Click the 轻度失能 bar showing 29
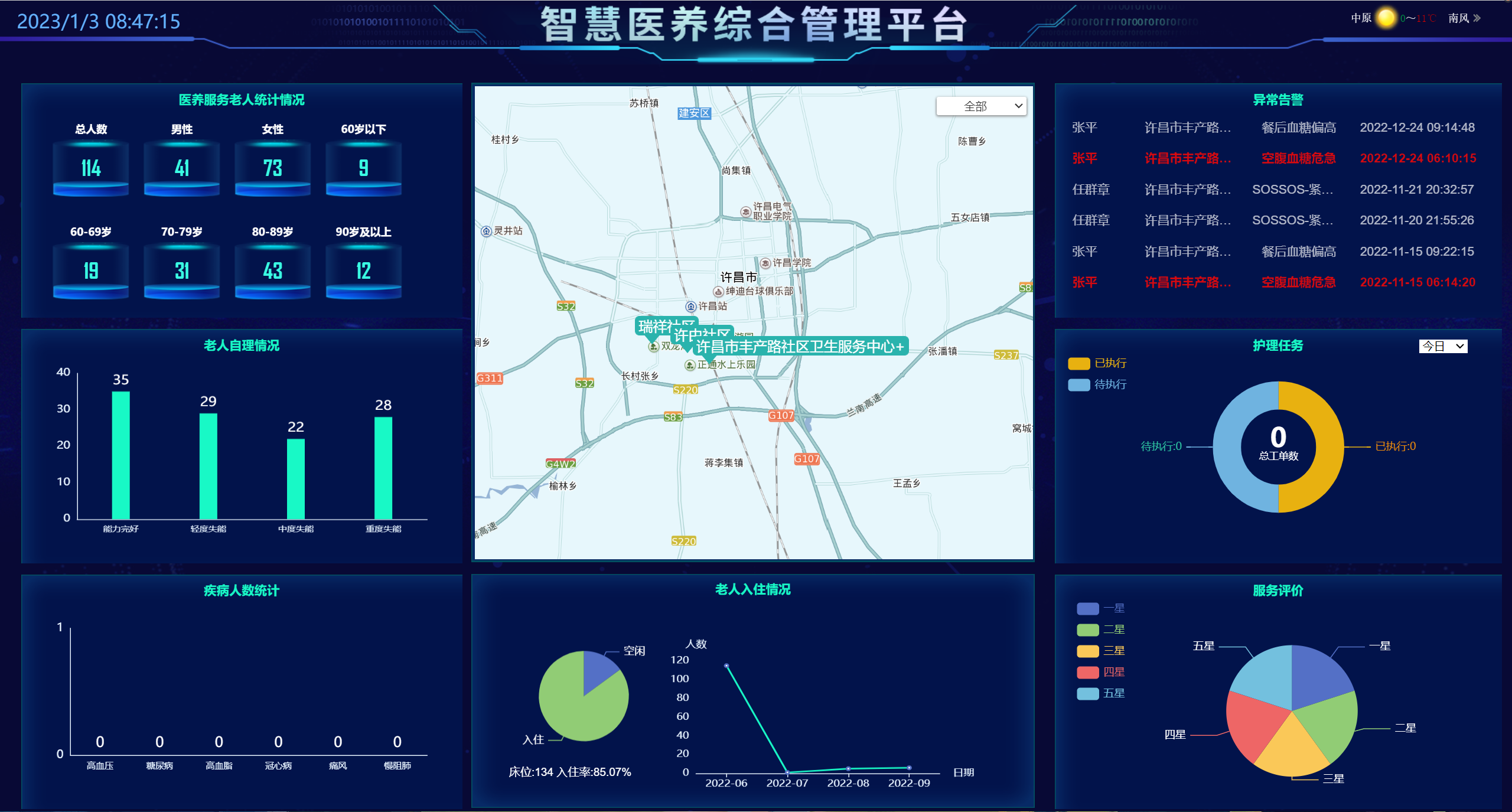The width and height of the screenshot is (1512, 812). pos(208,467)
